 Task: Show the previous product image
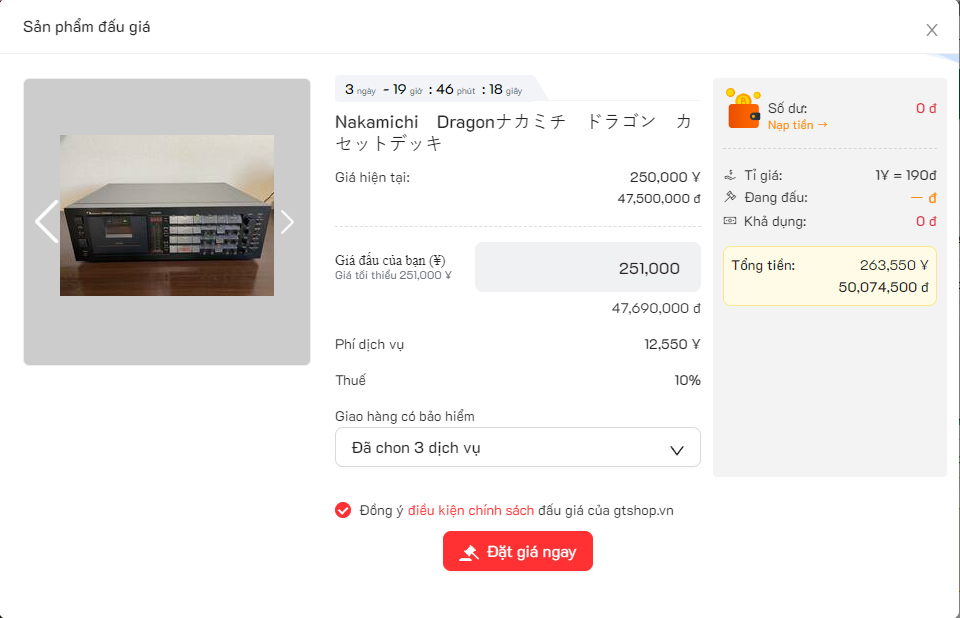46,221
